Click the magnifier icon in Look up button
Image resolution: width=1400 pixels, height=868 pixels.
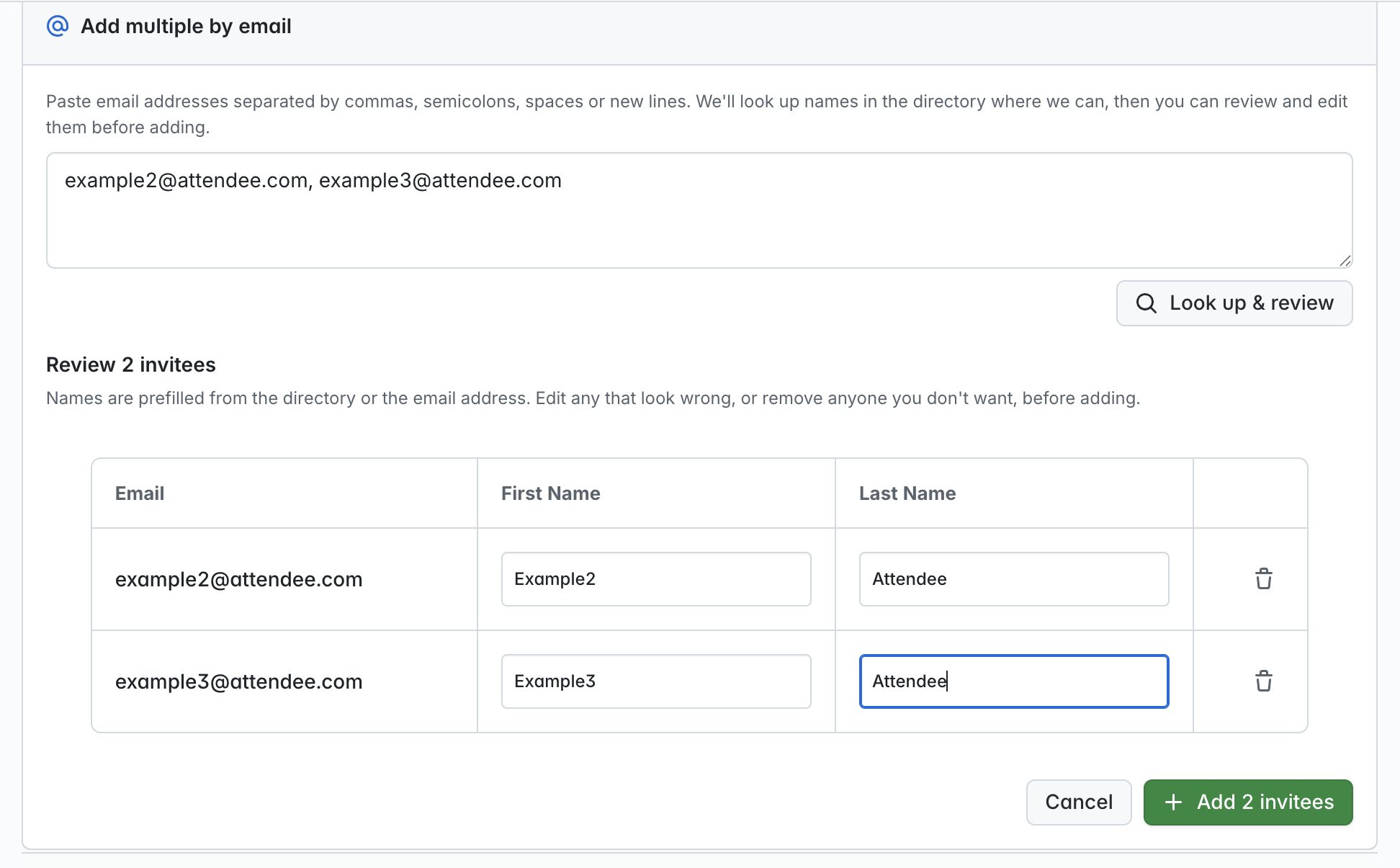(x=1147, y=303)
